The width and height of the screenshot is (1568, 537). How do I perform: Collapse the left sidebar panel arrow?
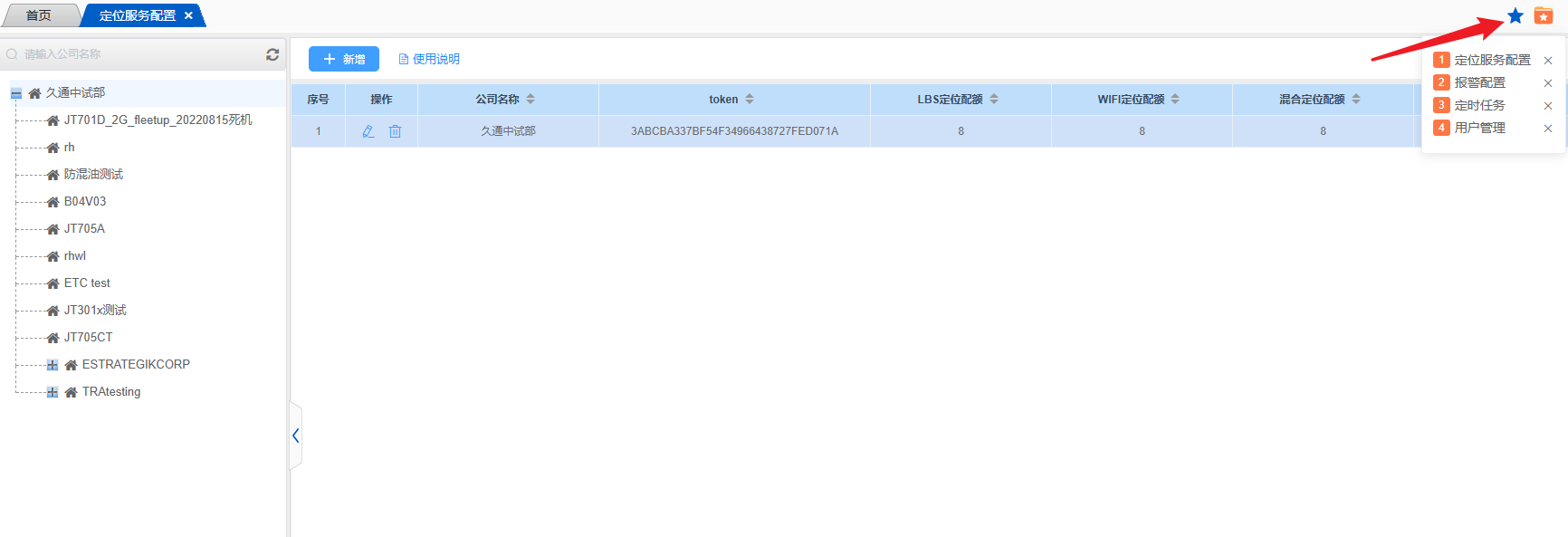(295, 436)
